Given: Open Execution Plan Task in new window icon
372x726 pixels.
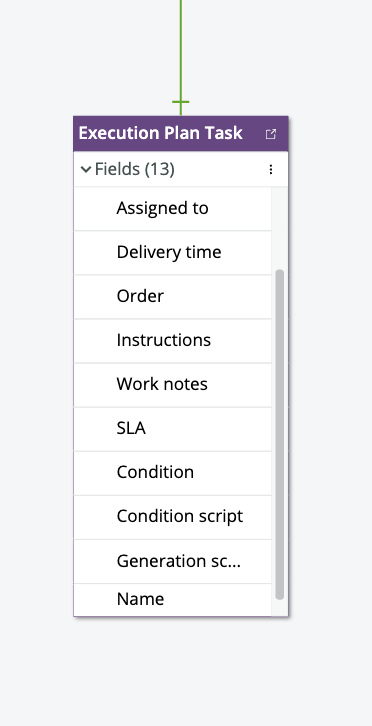Looking at the screenshot, I should (x=271, y=134).
